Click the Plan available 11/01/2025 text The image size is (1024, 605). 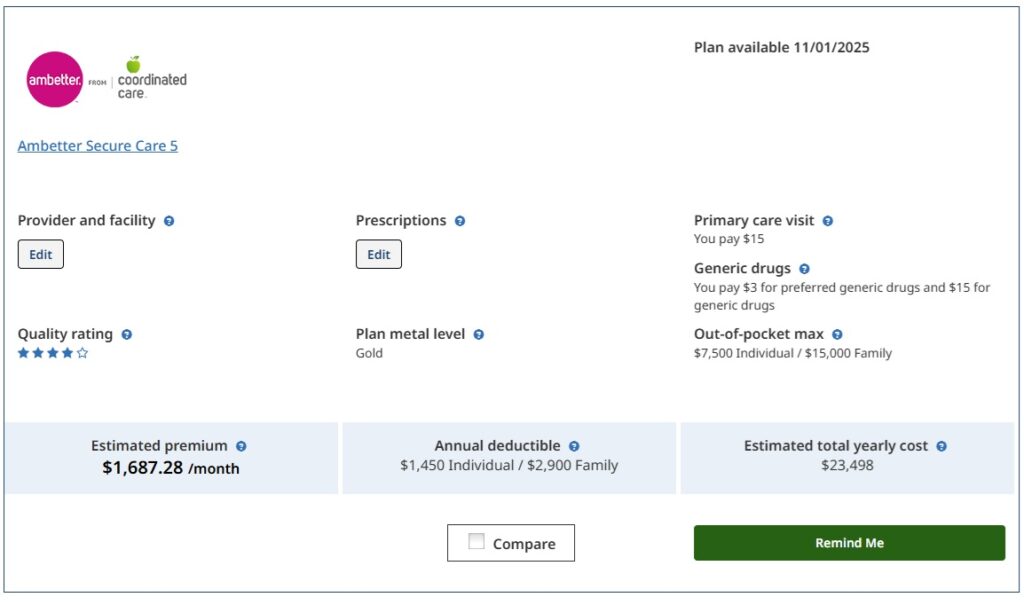coord(781,47)
